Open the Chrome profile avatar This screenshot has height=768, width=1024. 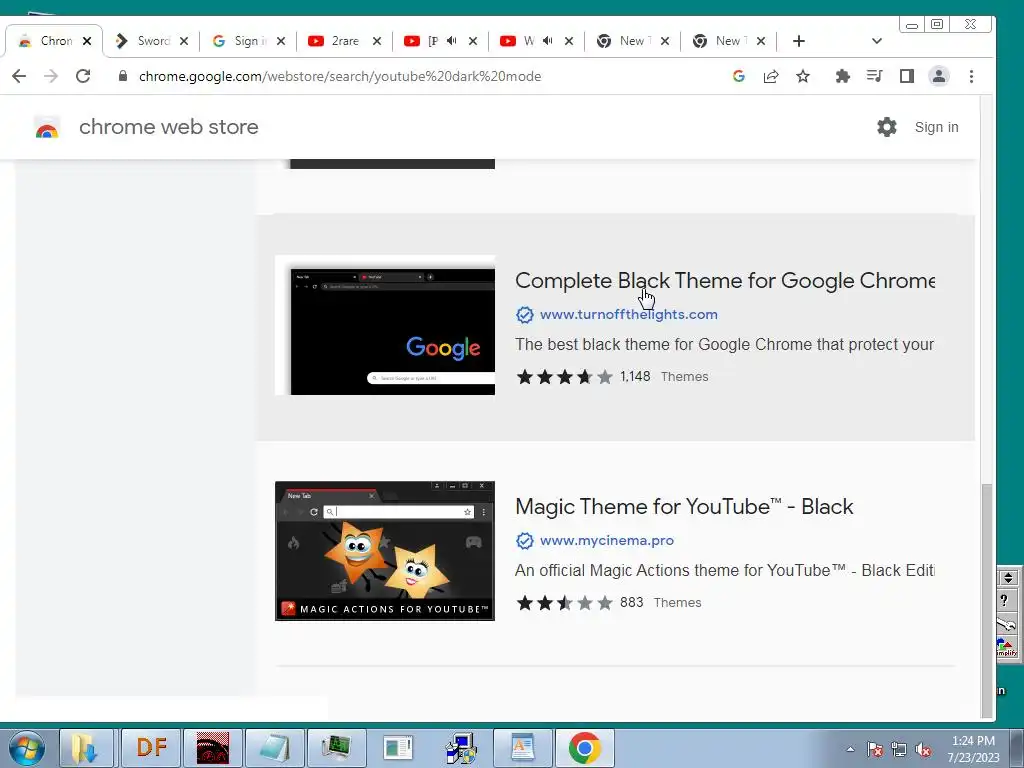[938, 76]
